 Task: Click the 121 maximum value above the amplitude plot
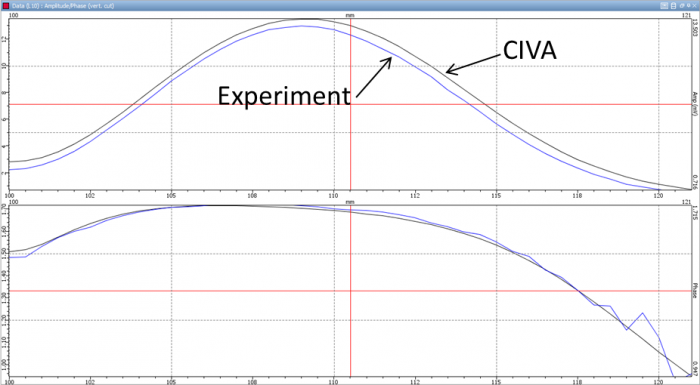[x=687, y=15]
